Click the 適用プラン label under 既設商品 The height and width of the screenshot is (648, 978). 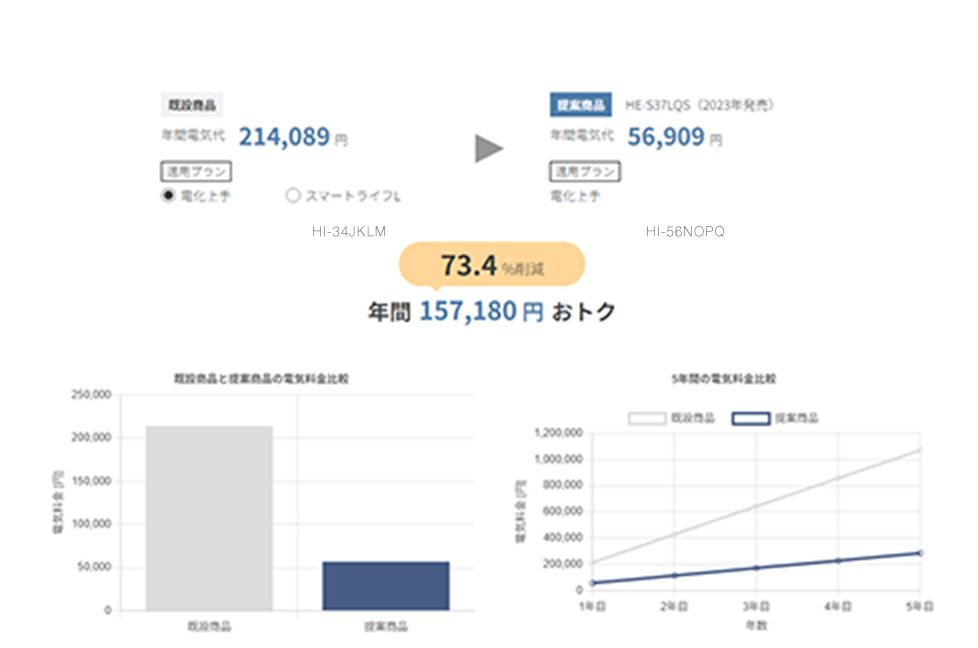pyautogui.click(x=195, y=171)
